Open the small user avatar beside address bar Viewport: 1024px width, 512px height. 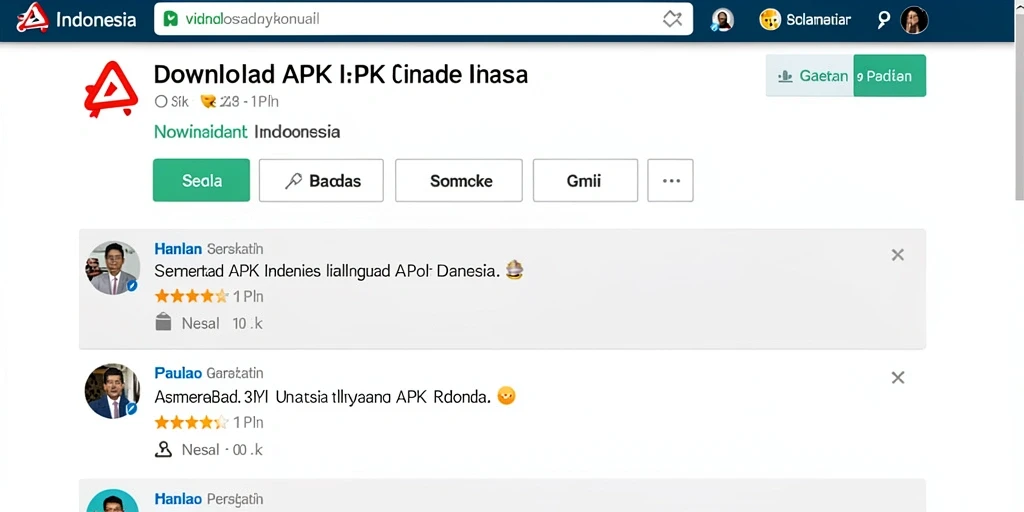[x=722, y=20]
